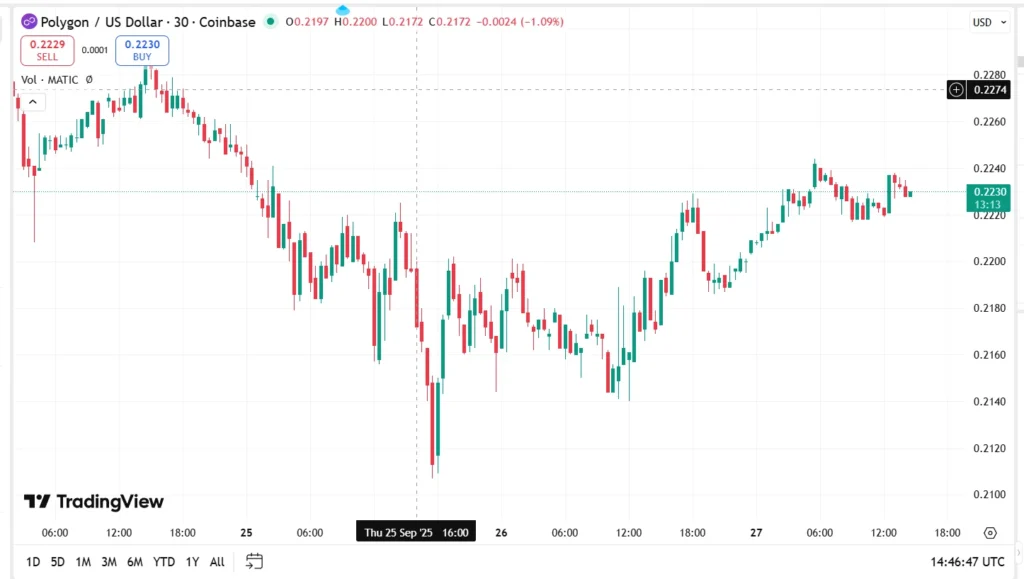The height and width of the screenshot is (579, 1024).
Task: Switch to the YTD range
Action: pos(164,561)
